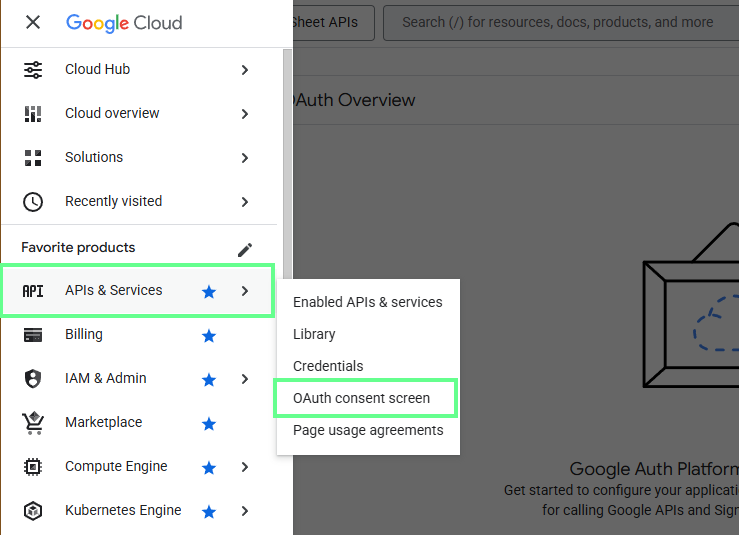Open the Solutions menu label

pos(94,157)
